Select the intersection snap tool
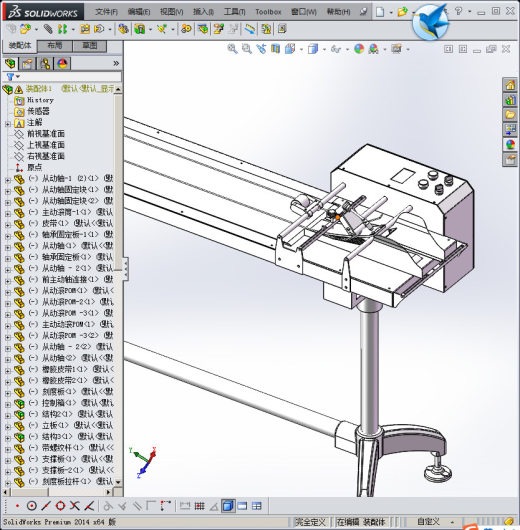Image resolution: width=520 pixels, height=530 pixels. pos(74,506)
